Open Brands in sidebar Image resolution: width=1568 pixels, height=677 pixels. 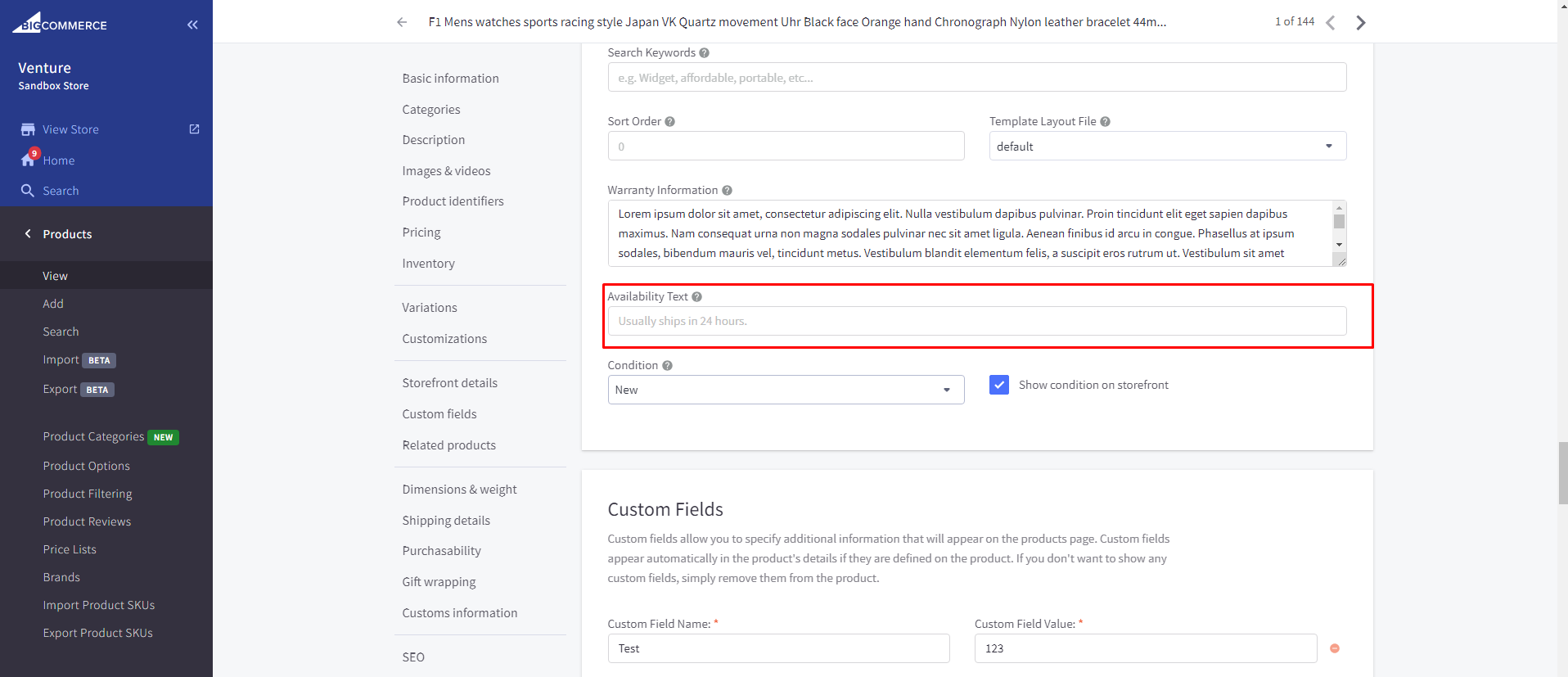[61, 577]
